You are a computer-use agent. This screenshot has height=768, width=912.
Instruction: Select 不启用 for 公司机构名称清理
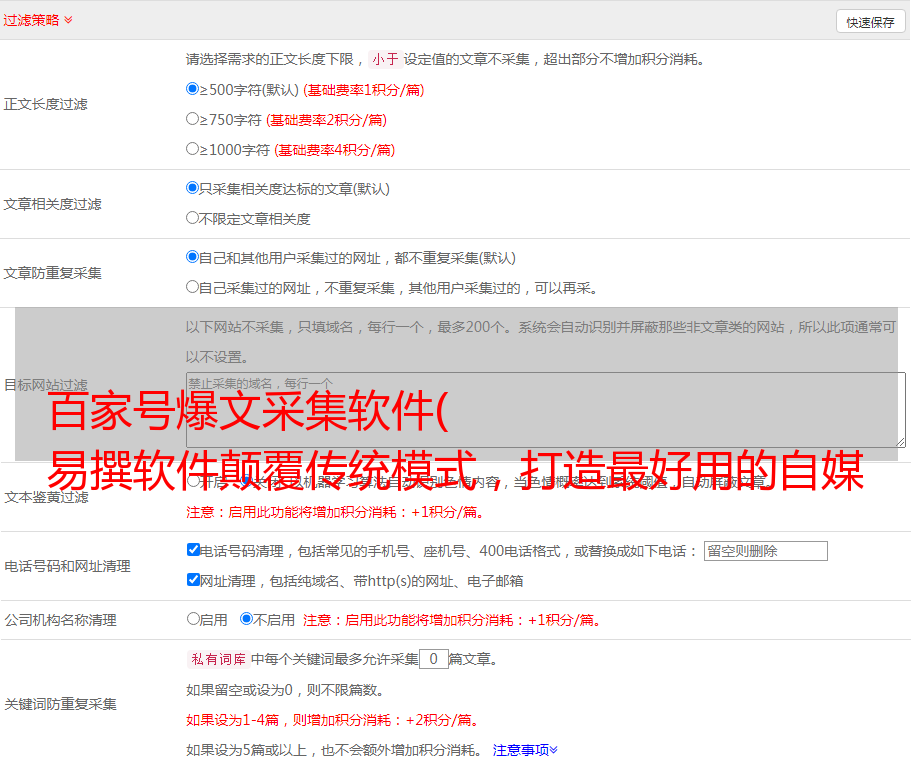pyautogui.click(x=247, y=619)
